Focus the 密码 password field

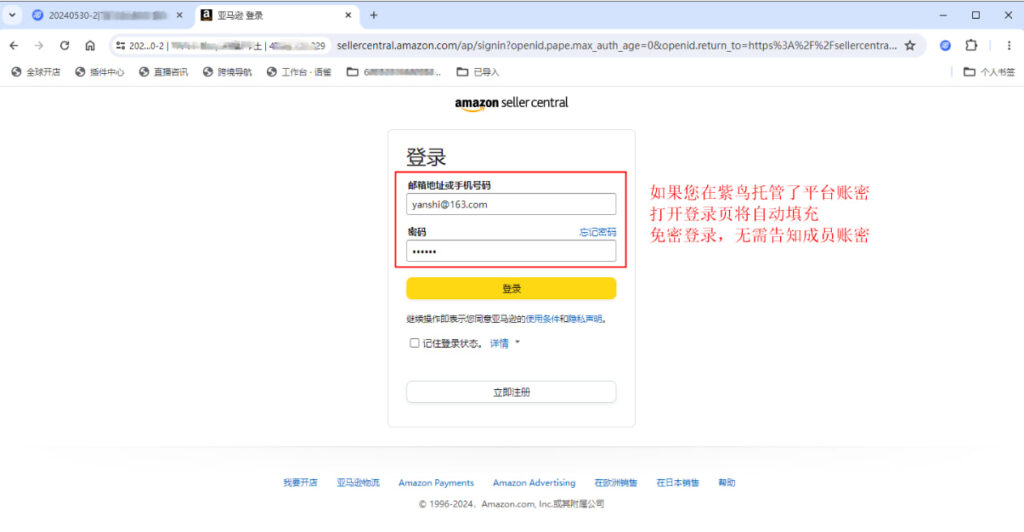[511, 251]
